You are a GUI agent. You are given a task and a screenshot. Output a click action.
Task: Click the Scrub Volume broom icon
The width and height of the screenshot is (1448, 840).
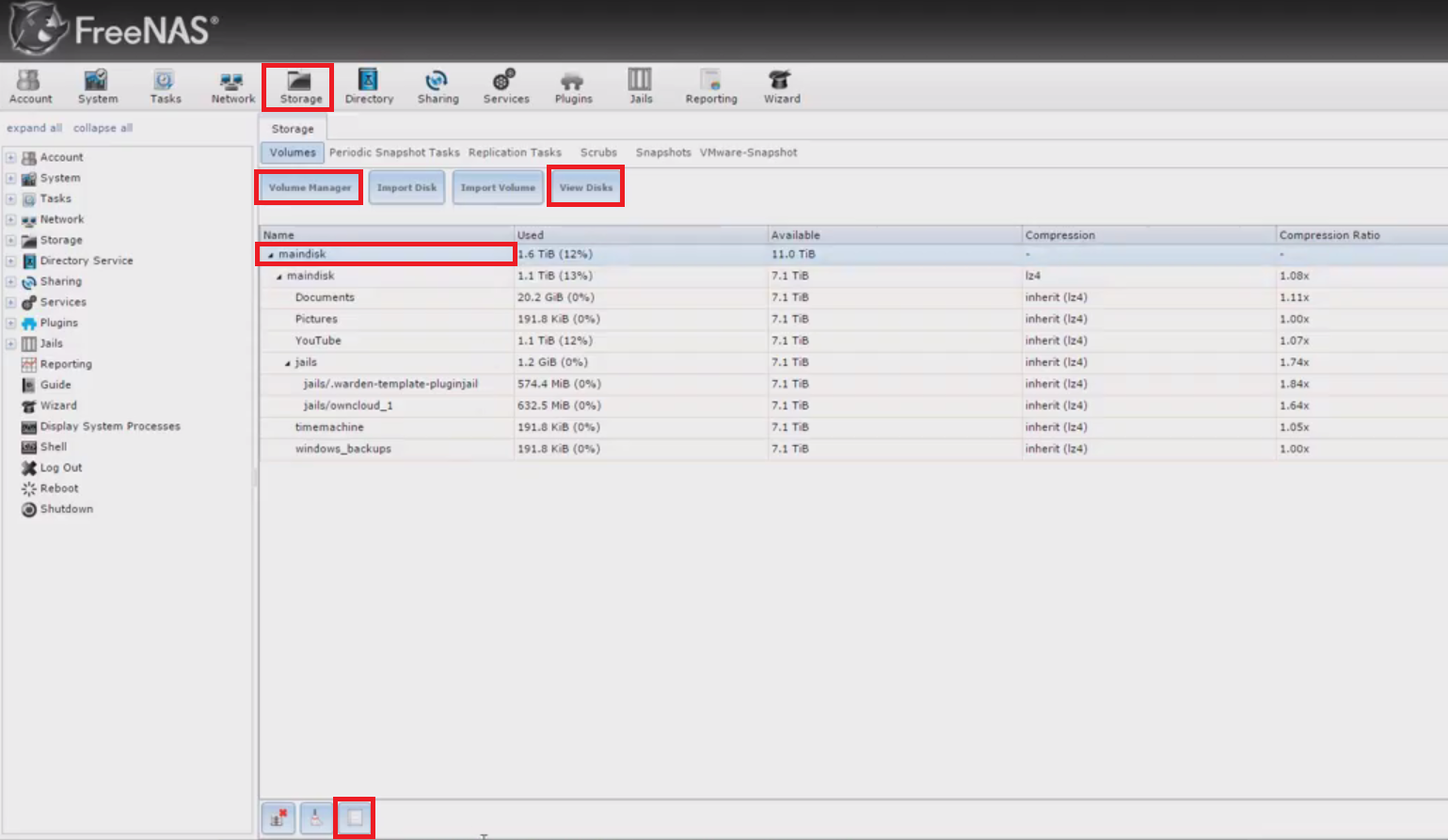pyautogui.click(x=316, y=817)
